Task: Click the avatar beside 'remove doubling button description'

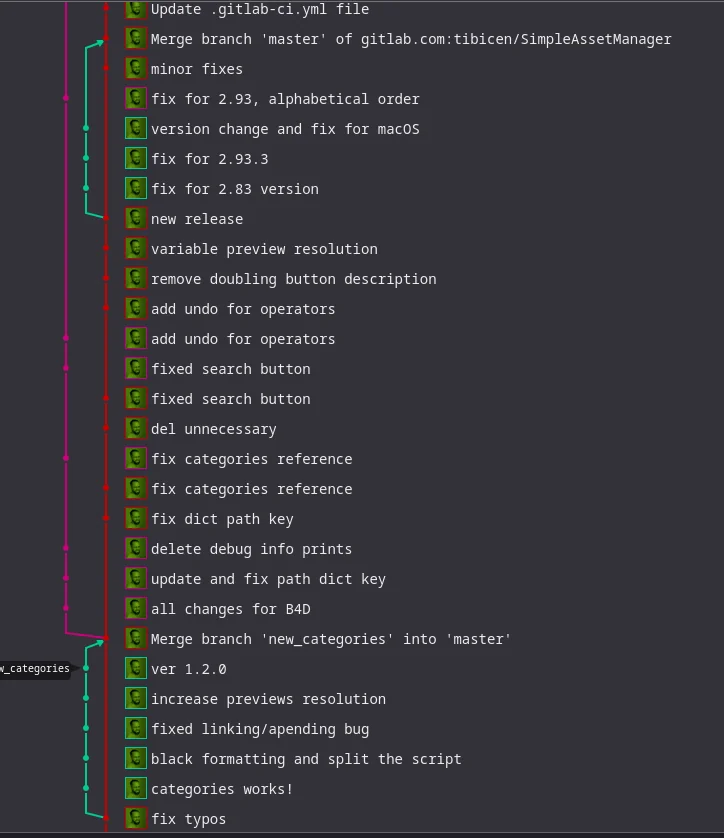Action: click(136, 278)
